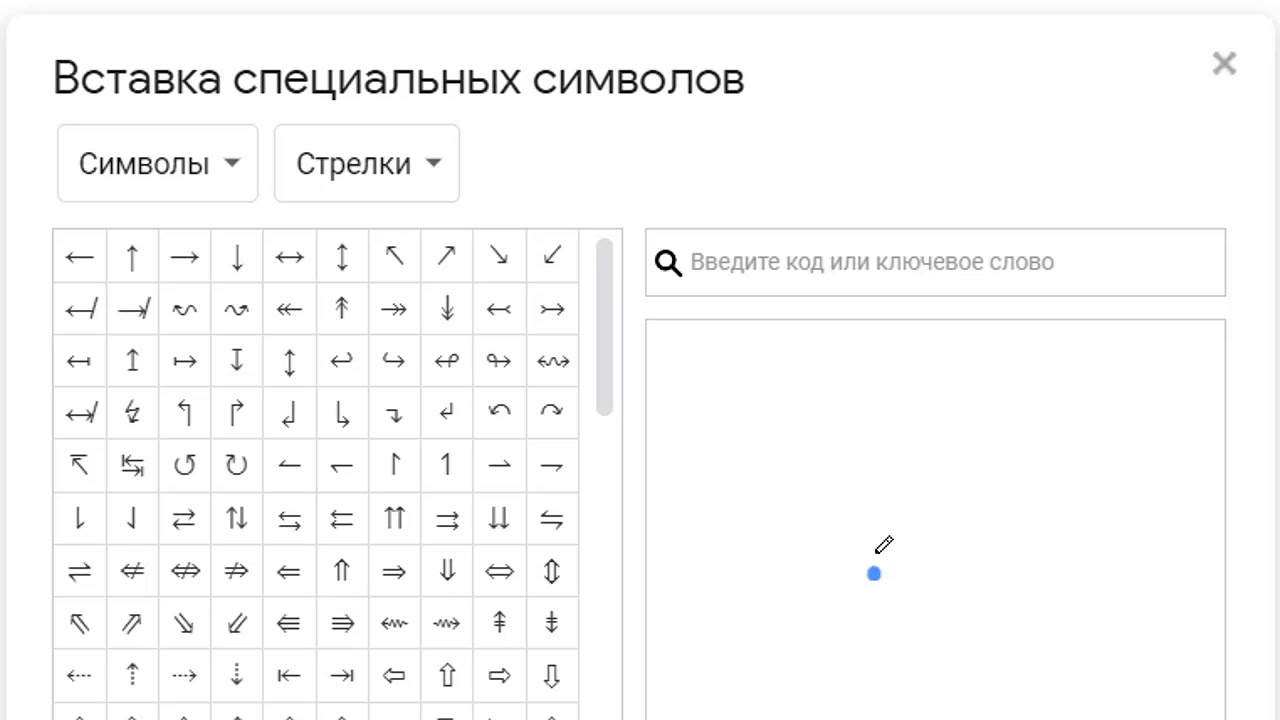Screen dimensions: 1280x720
Task: Pick the leftwards double arrow symbol
Action: point(289,570)
